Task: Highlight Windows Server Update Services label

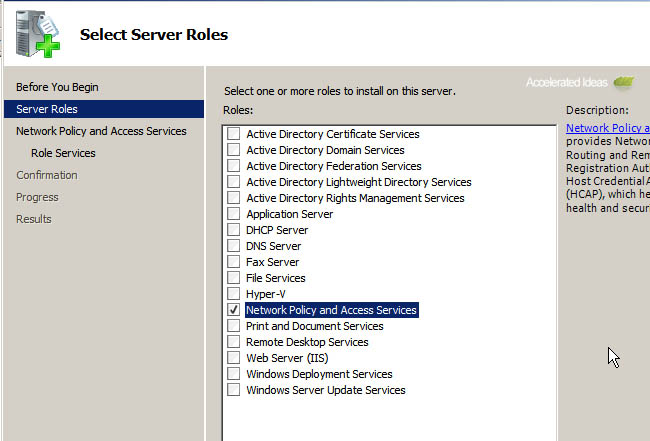Action: pyautogui.click(x=326, y=390)
